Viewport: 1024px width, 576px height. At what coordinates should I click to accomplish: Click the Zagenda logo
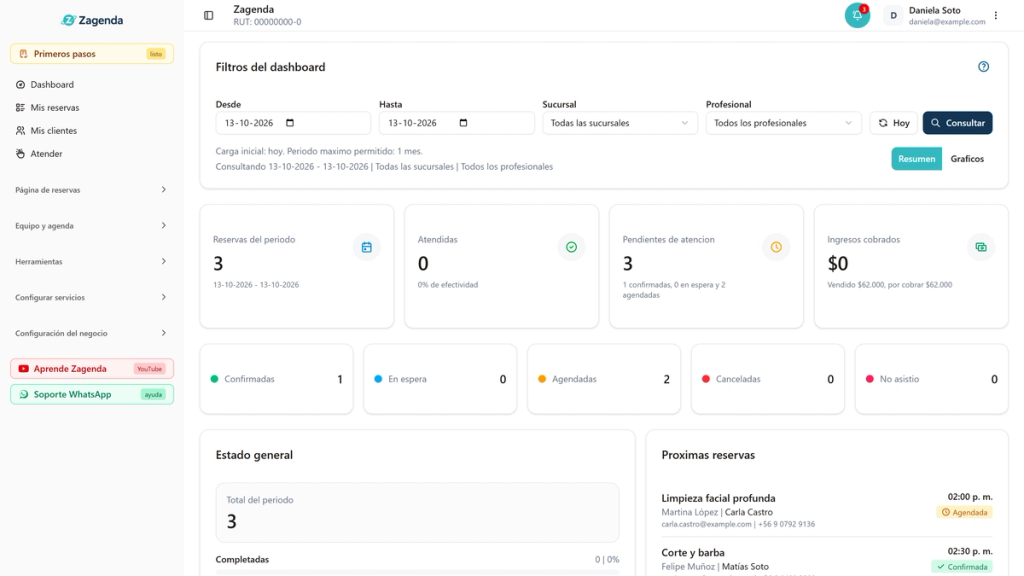tap(92, 20)
